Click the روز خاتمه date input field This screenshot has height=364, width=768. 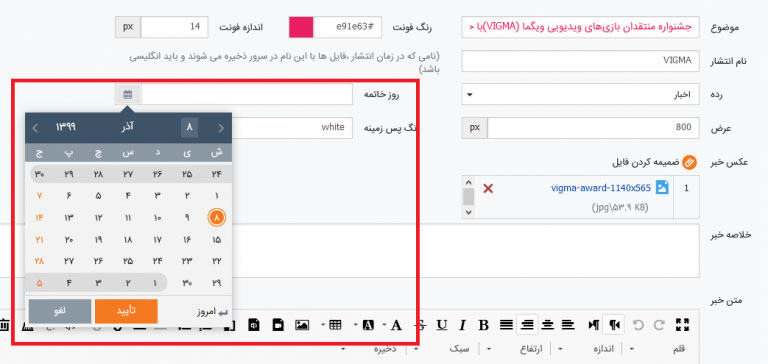246,95
